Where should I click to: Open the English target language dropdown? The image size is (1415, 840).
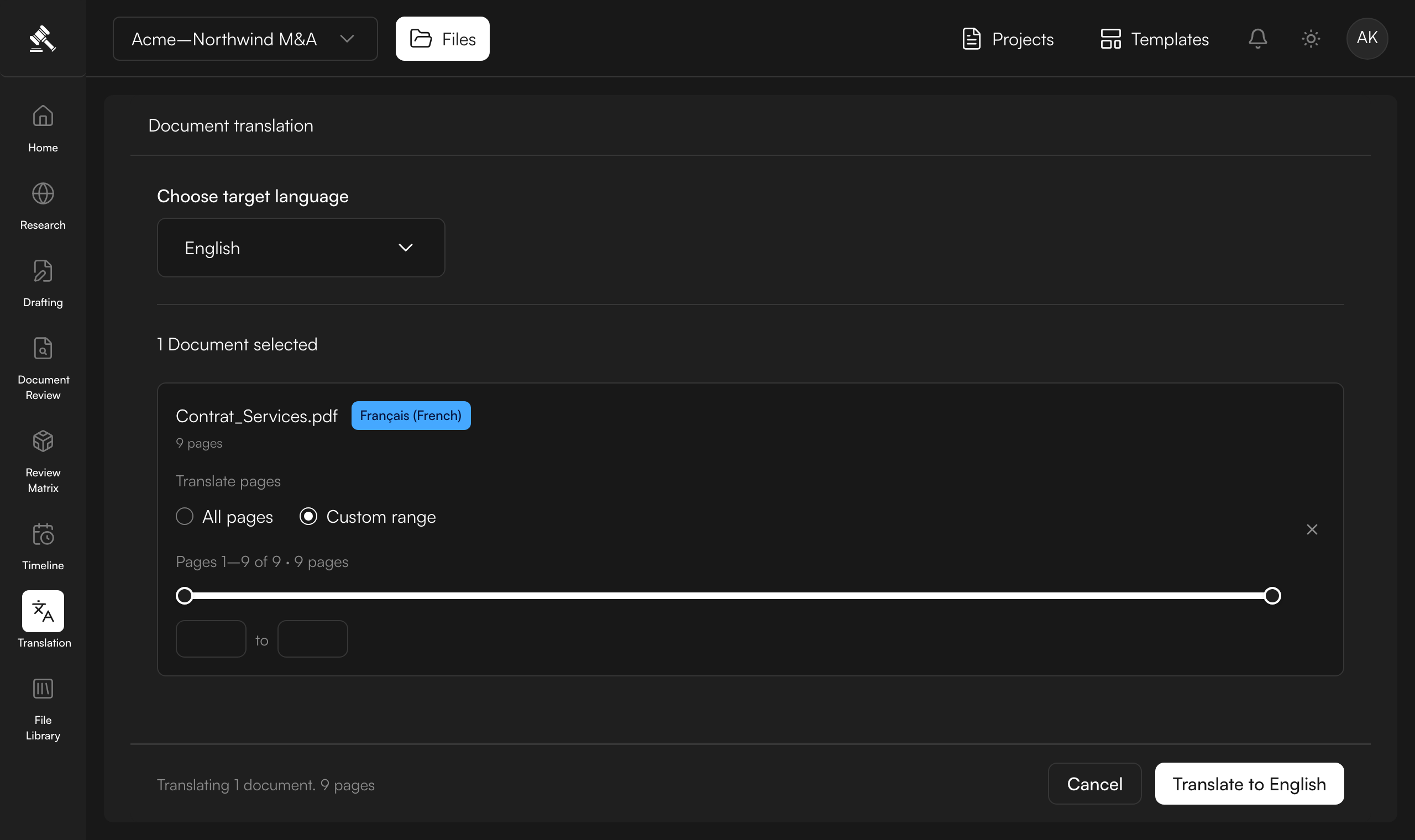point(301,248)
